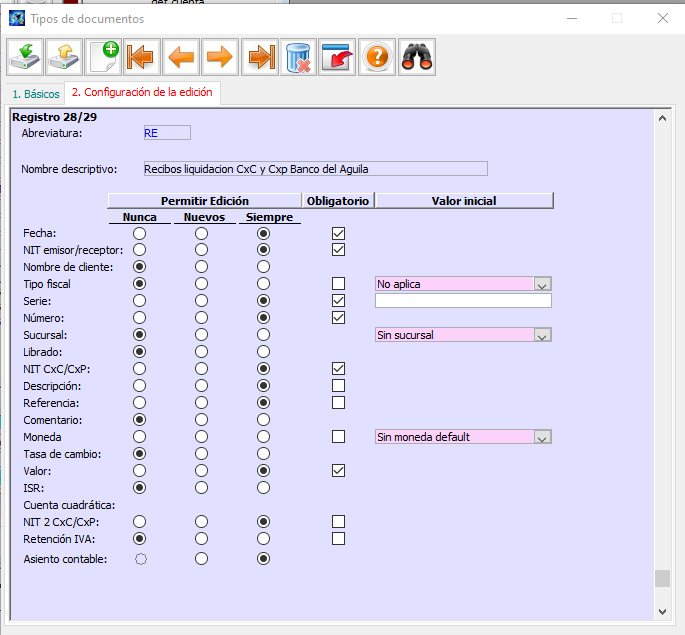This screenshot has width=685, height=635.
Task: Click the 'Registro 28/29' heading text
Action: [55, 117]
